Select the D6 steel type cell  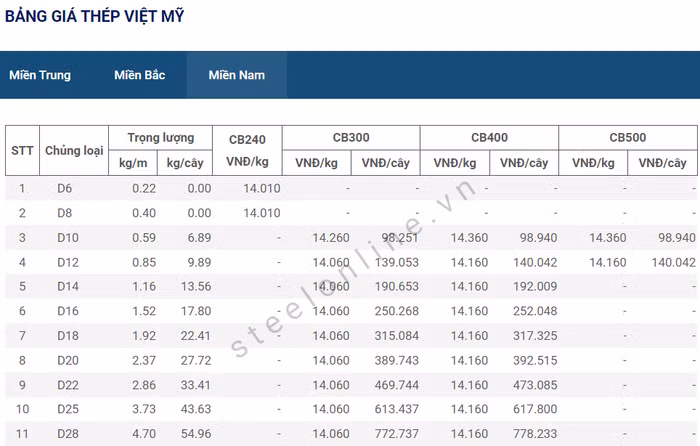coord(65,188)
